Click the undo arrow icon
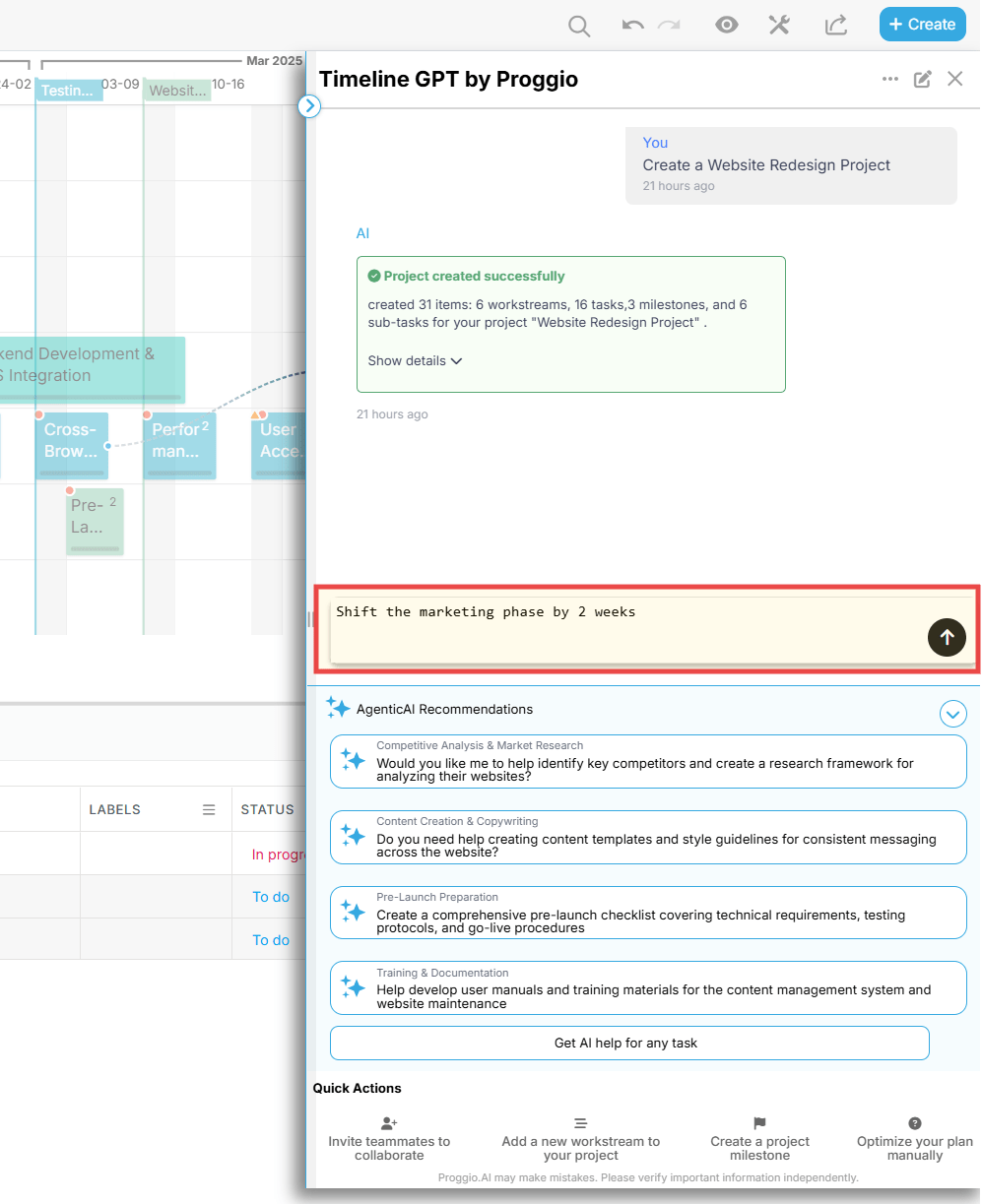982x1204 pixels. (632, 25)
